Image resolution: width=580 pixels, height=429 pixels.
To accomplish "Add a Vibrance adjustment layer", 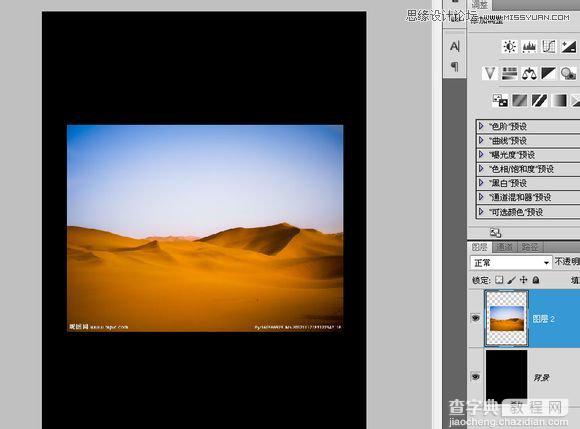I will coord(490,73).
